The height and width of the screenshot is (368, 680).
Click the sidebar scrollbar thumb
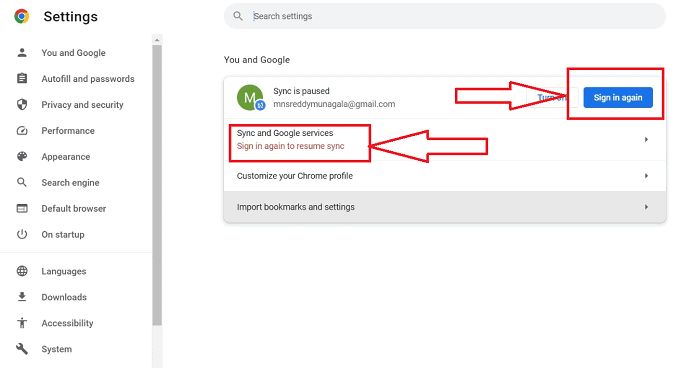click(157, 185)
